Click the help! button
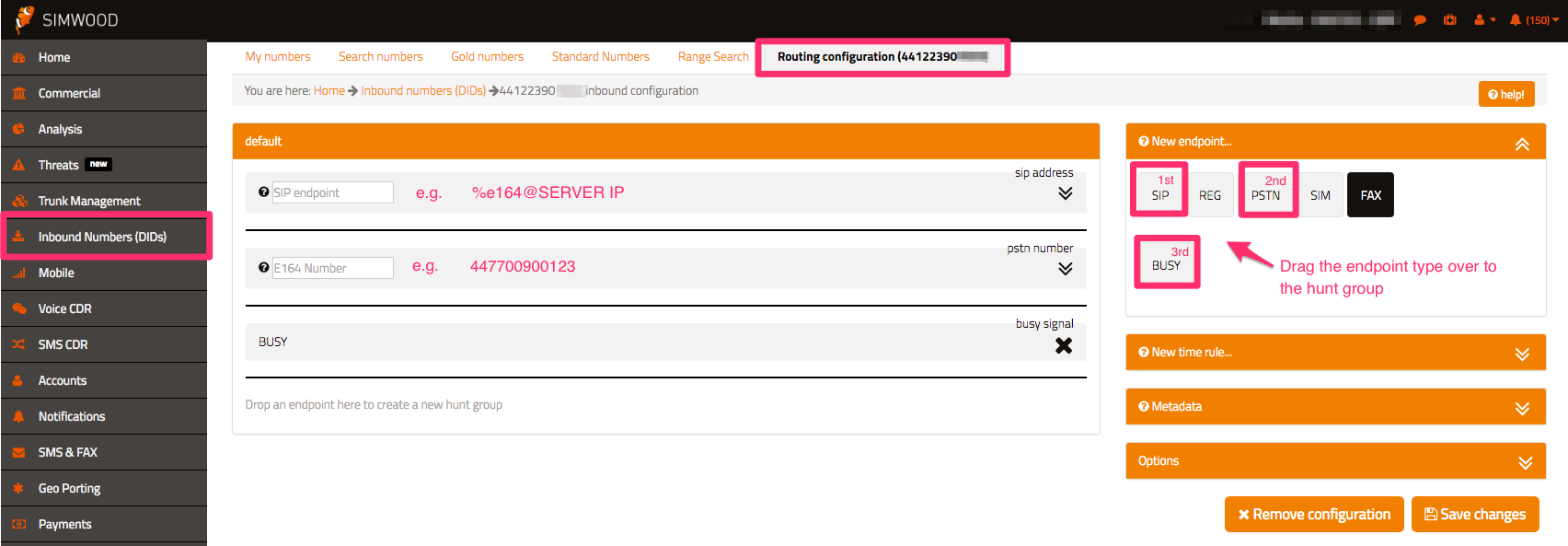The image size is (1568, 546). [1506, 94]
